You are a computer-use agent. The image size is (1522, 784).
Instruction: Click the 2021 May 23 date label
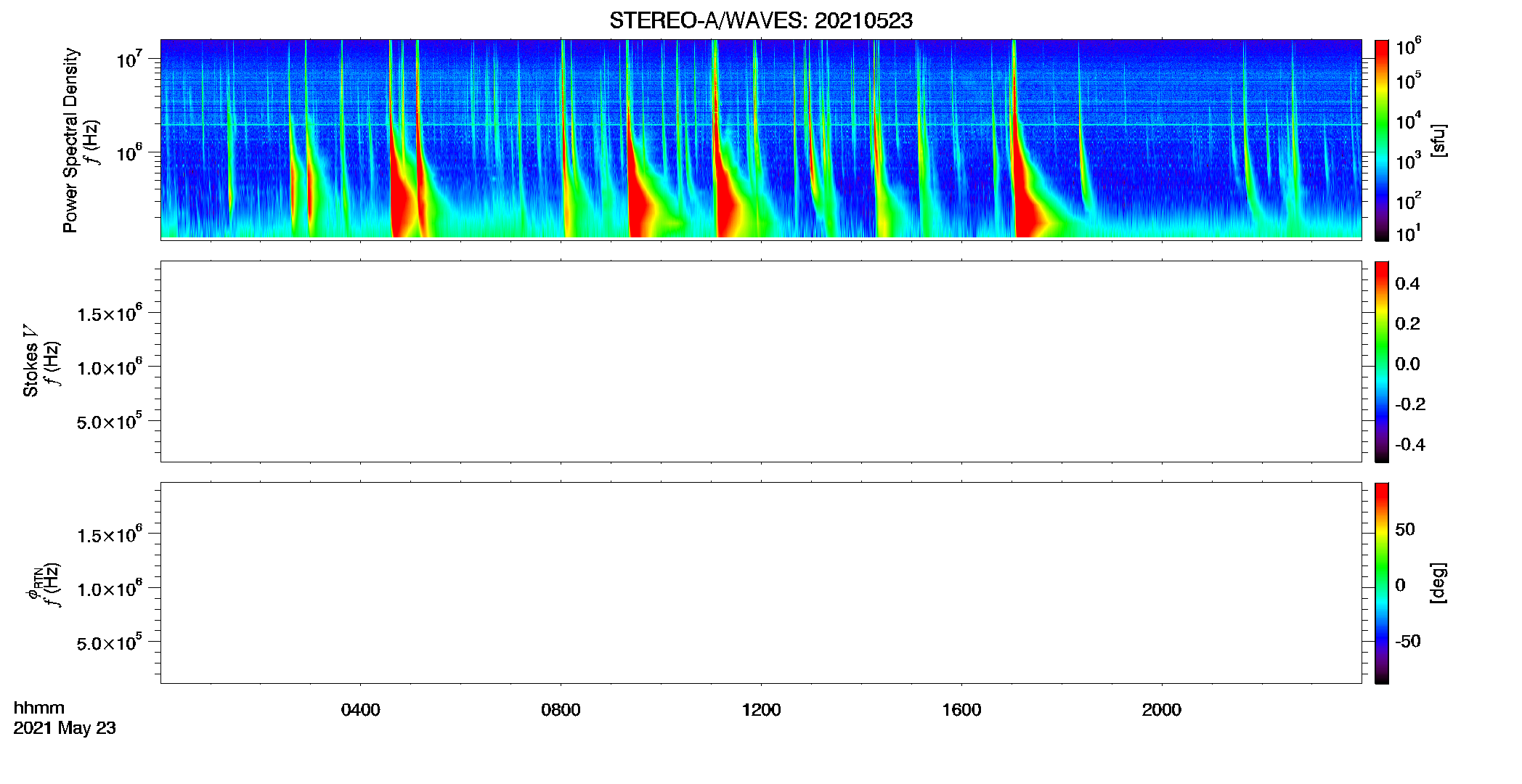click(65, 728)
